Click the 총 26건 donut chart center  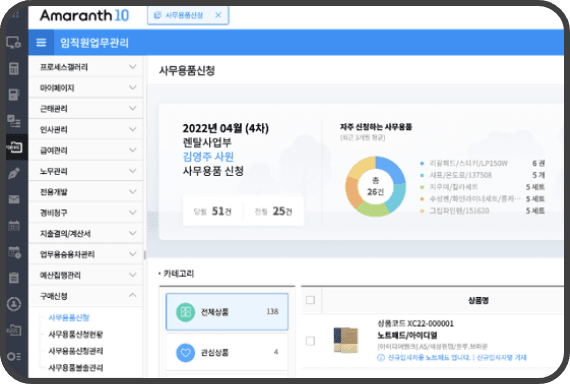tap(376, 186)
